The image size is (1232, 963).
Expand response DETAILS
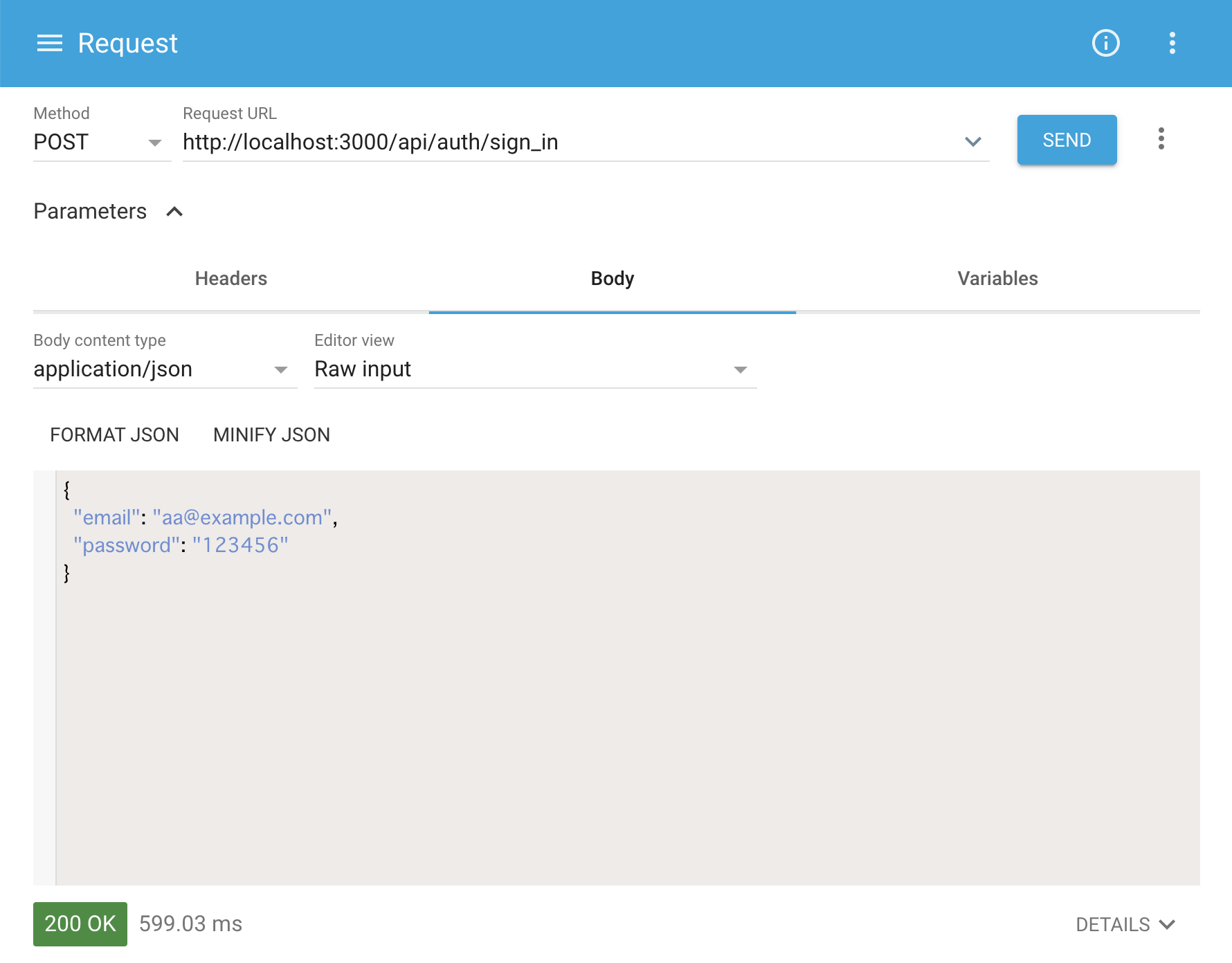pos(1125,925)
